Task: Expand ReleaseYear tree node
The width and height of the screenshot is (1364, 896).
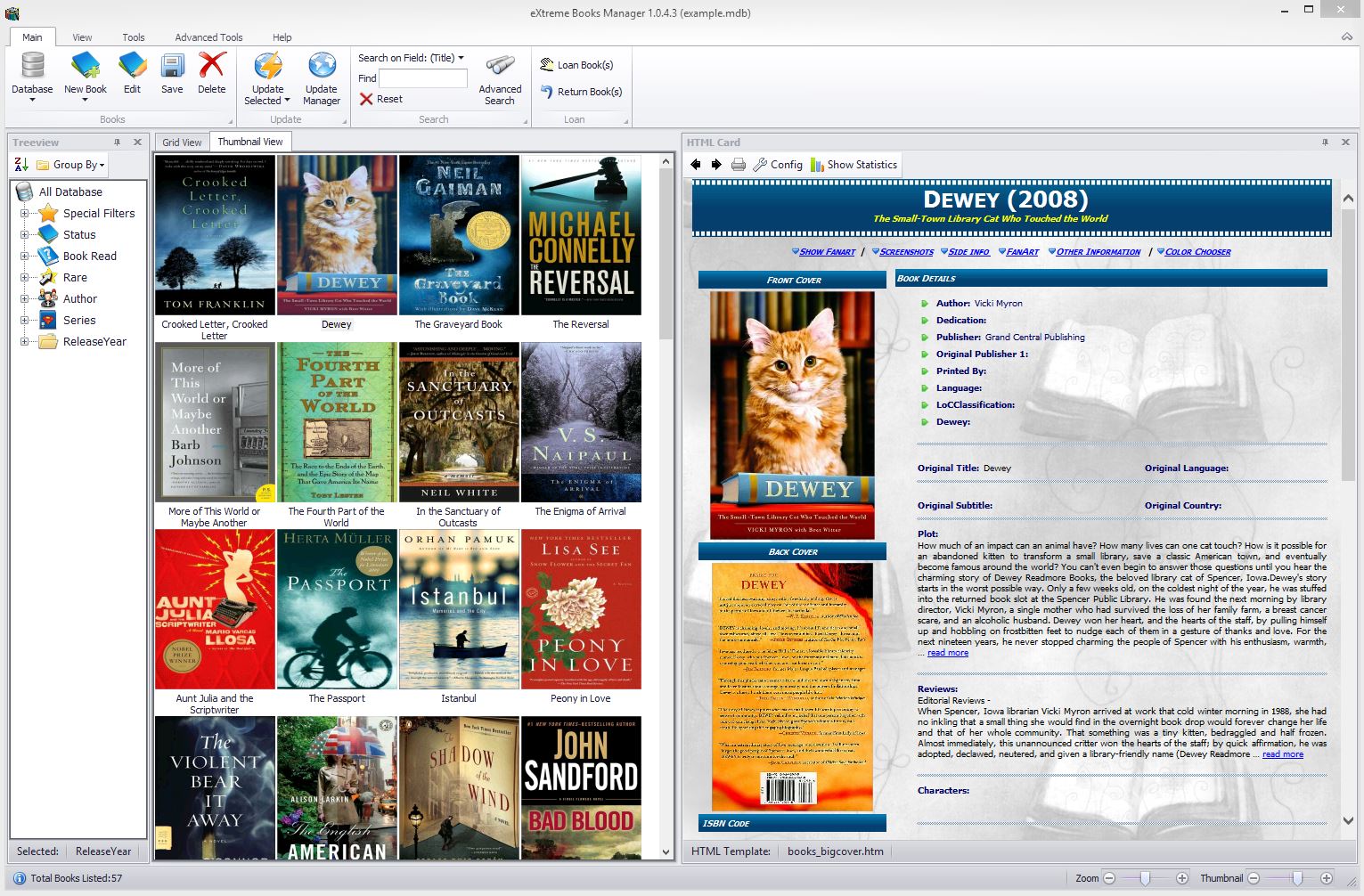Action: point(25,341)
